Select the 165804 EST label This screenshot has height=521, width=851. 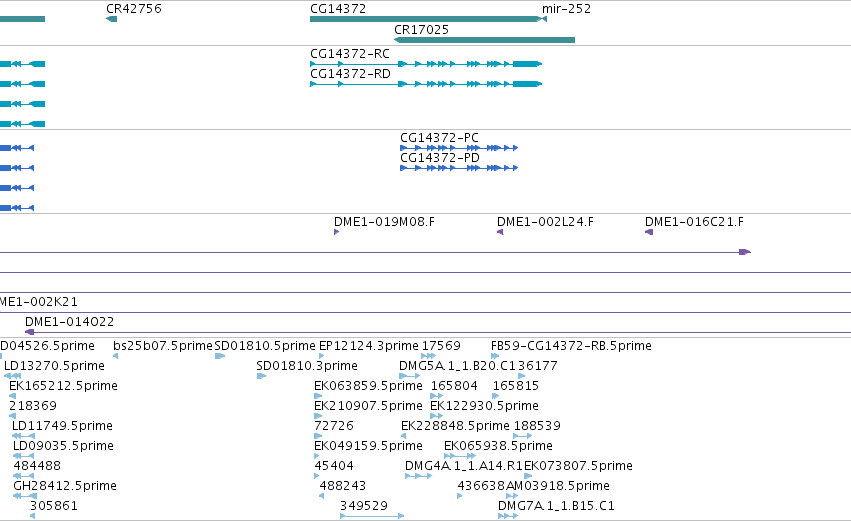(454, 386)
